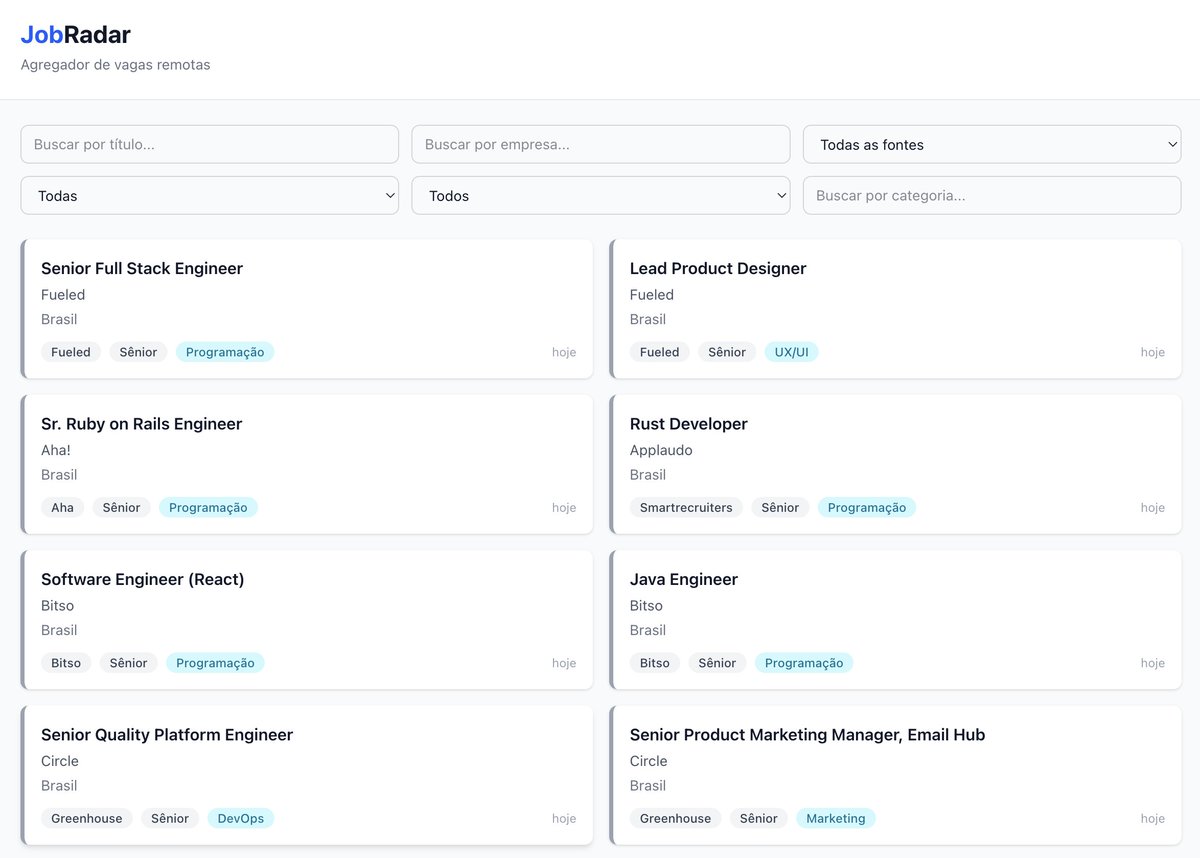Click Sênior tag on Lead Product Designer card
Screen dimensions: 1200x858
coord(727,352)
